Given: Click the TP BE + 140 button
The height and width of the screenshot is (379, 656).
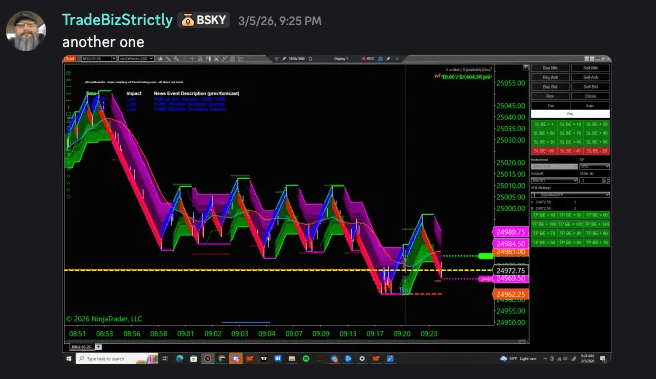Looking at the screenshot, I should click(x=597, y=224).
